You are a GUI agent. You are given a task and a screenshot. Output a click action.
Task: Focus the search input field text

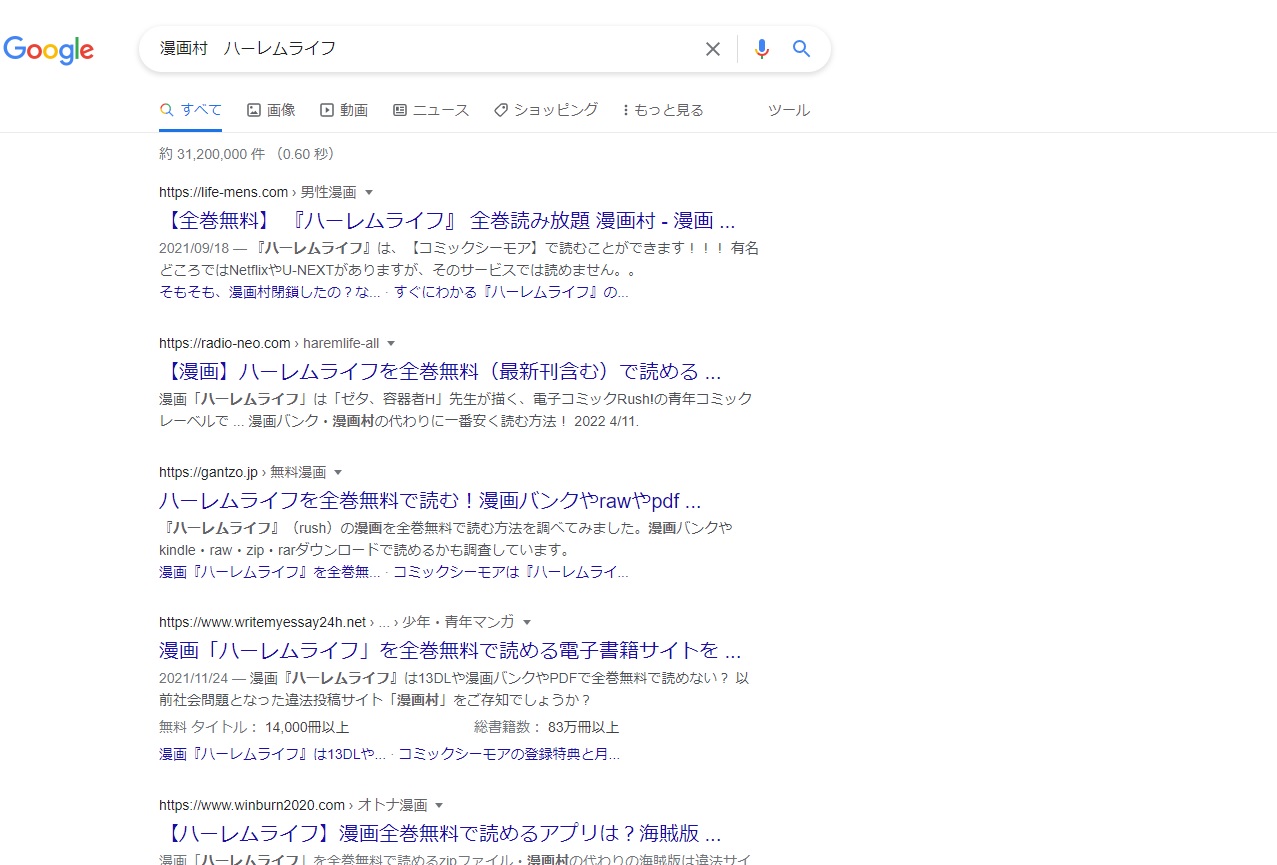pyautogui.click(x=420, y=49)
